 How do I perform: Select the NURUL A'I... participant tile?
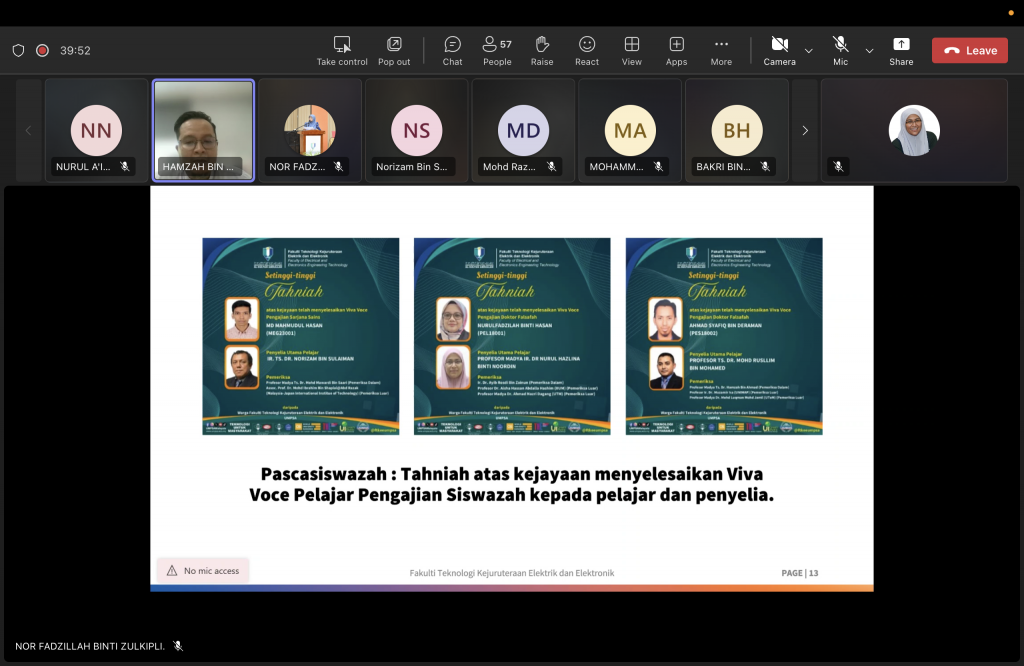96,130
